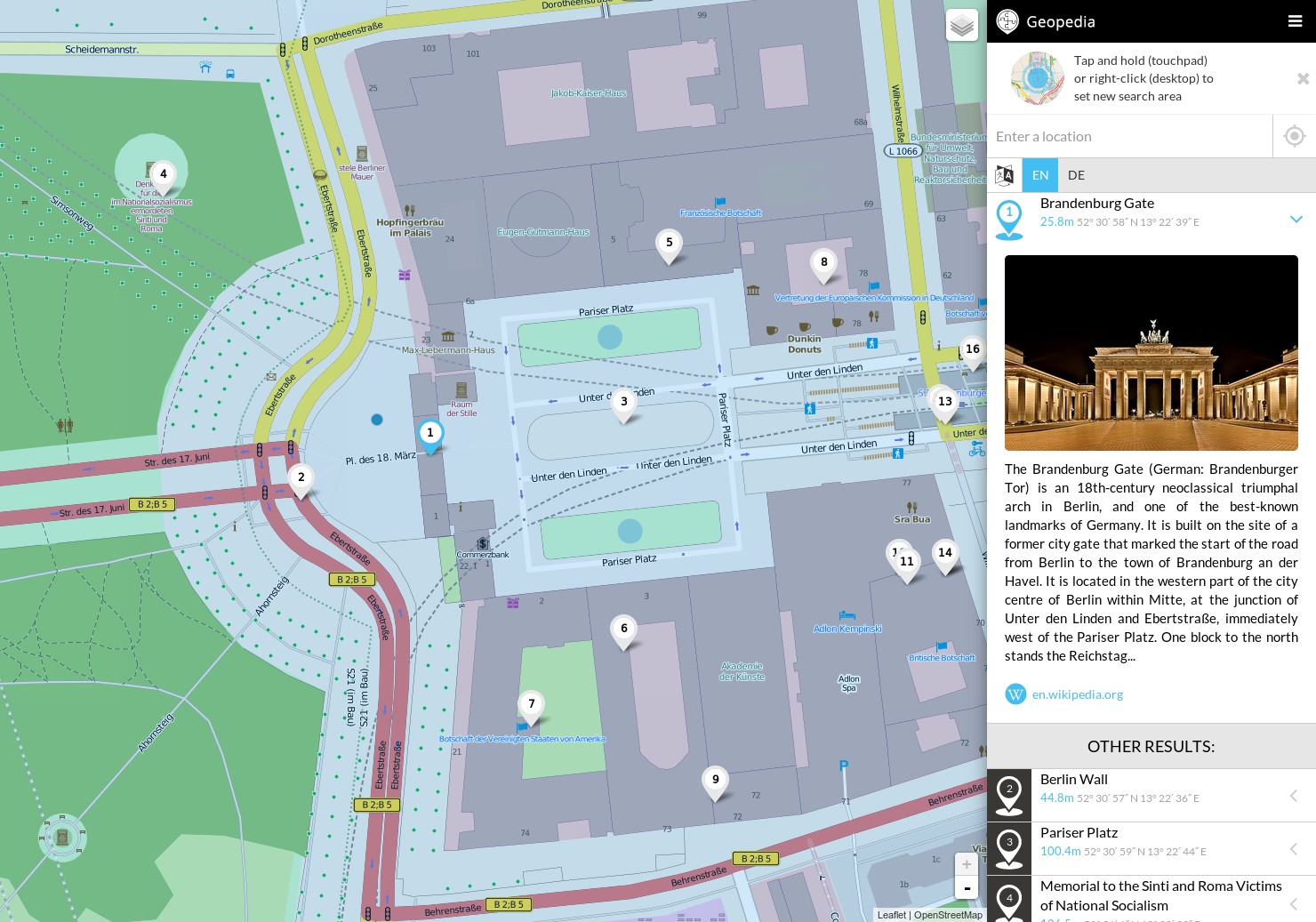Open the Geopedia hamburger menu
Screen dimensions: 1316x922
(1295, 21)
